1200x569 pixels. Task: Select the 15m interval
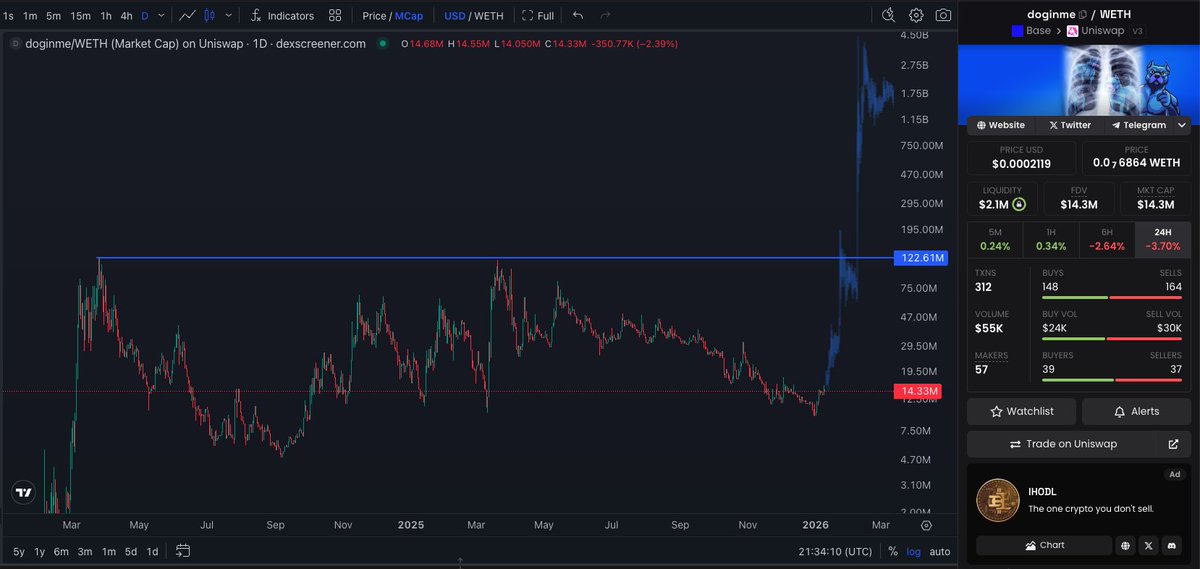click(81, 16)
